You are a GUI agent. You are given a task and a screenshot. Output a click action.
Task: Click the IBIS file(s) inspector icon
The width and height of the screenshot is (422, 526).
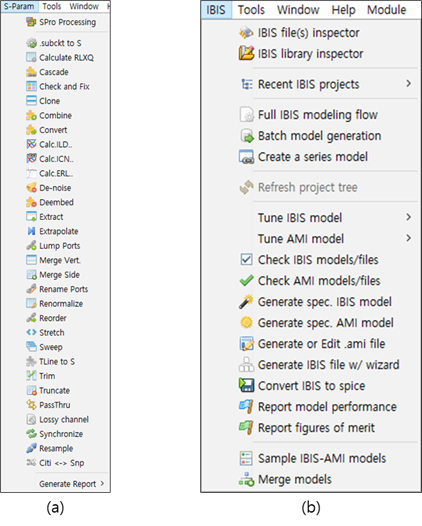[246, 33]
